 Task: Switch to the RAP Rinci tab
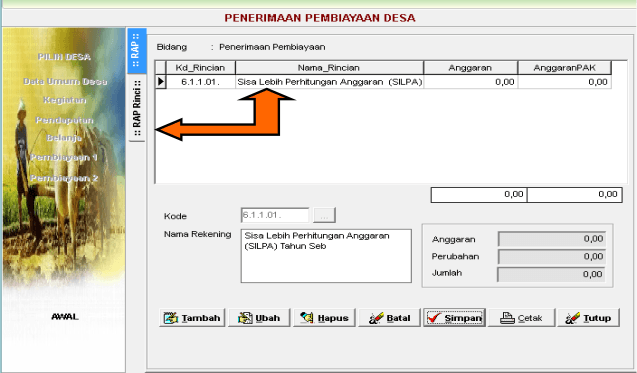coord(137,108)
